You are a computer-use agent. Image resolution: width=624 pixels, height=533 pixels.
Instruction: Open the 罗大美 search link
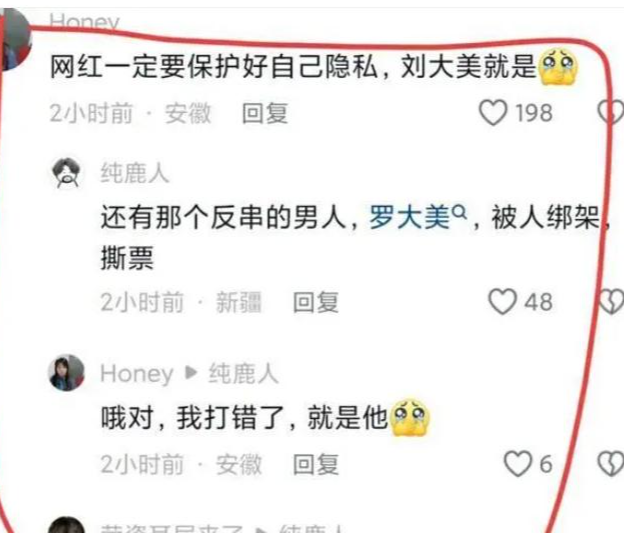pyautogui.click(x=410, y=218)
